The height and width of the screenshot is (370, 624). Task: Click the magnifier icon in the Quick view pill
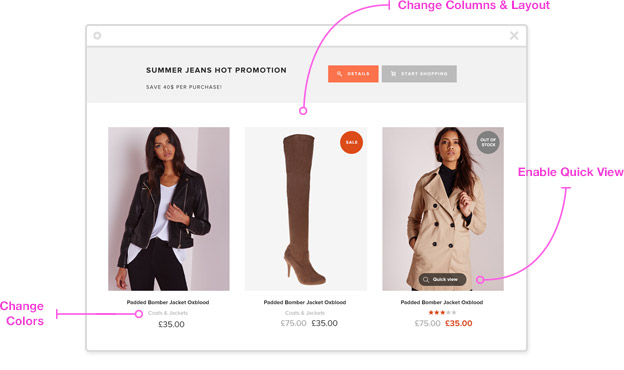426,280
